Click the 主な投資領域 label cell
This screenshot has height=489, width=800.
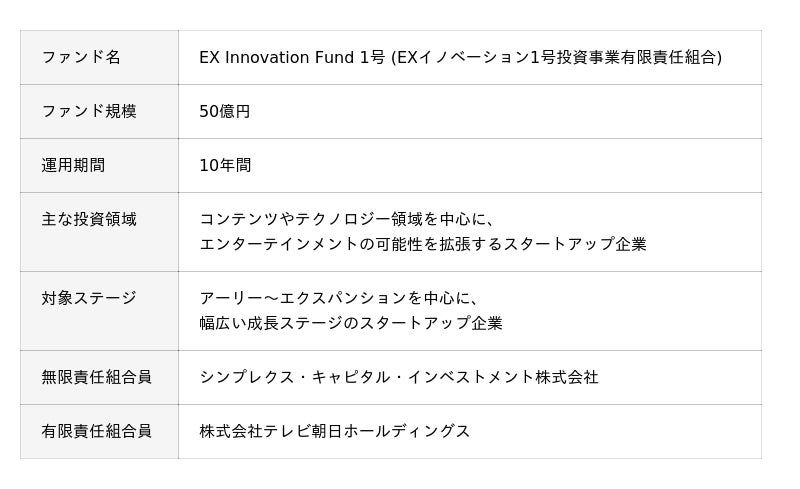coord(99,232)
